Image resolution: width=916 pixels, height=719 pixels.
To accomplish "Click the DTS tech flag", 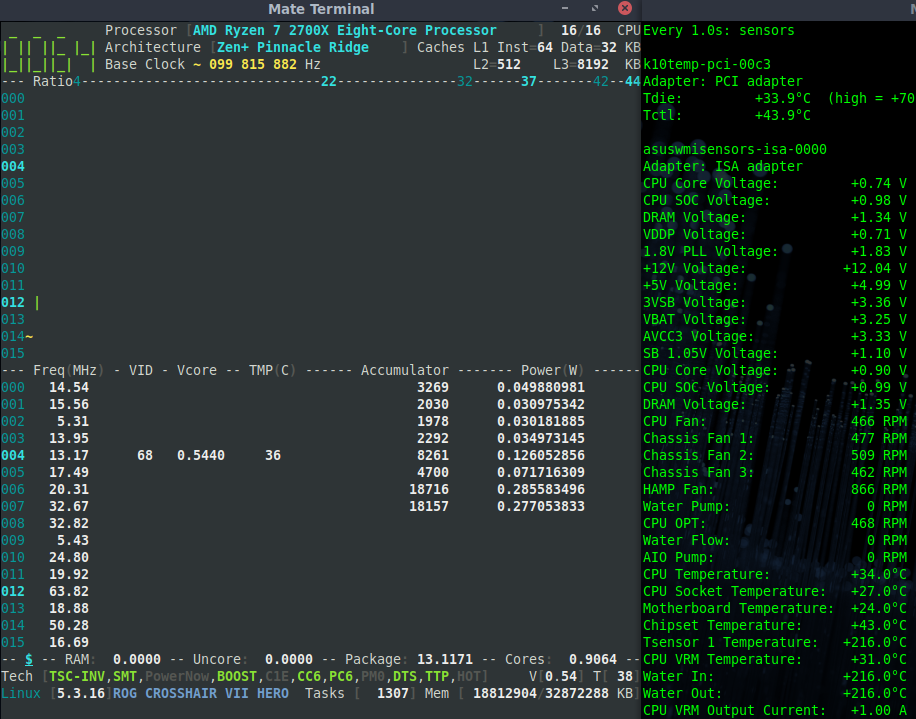I will (405, 676).
